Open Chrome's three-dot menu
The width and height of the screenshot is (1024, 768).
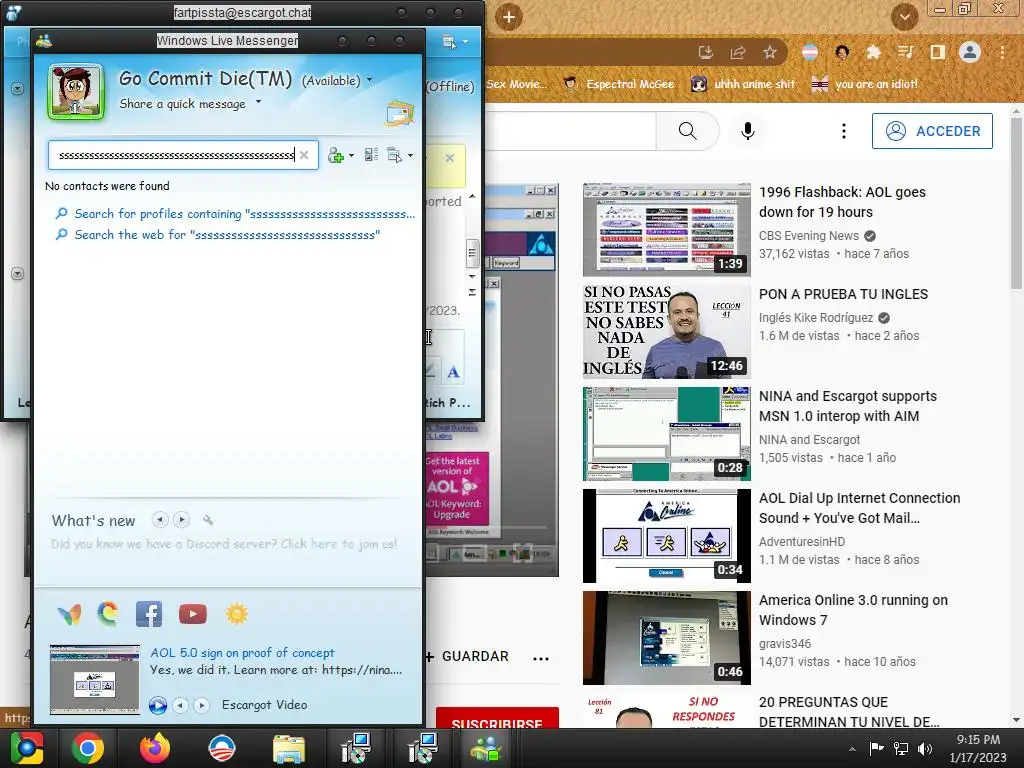(x=1002, y=52)
